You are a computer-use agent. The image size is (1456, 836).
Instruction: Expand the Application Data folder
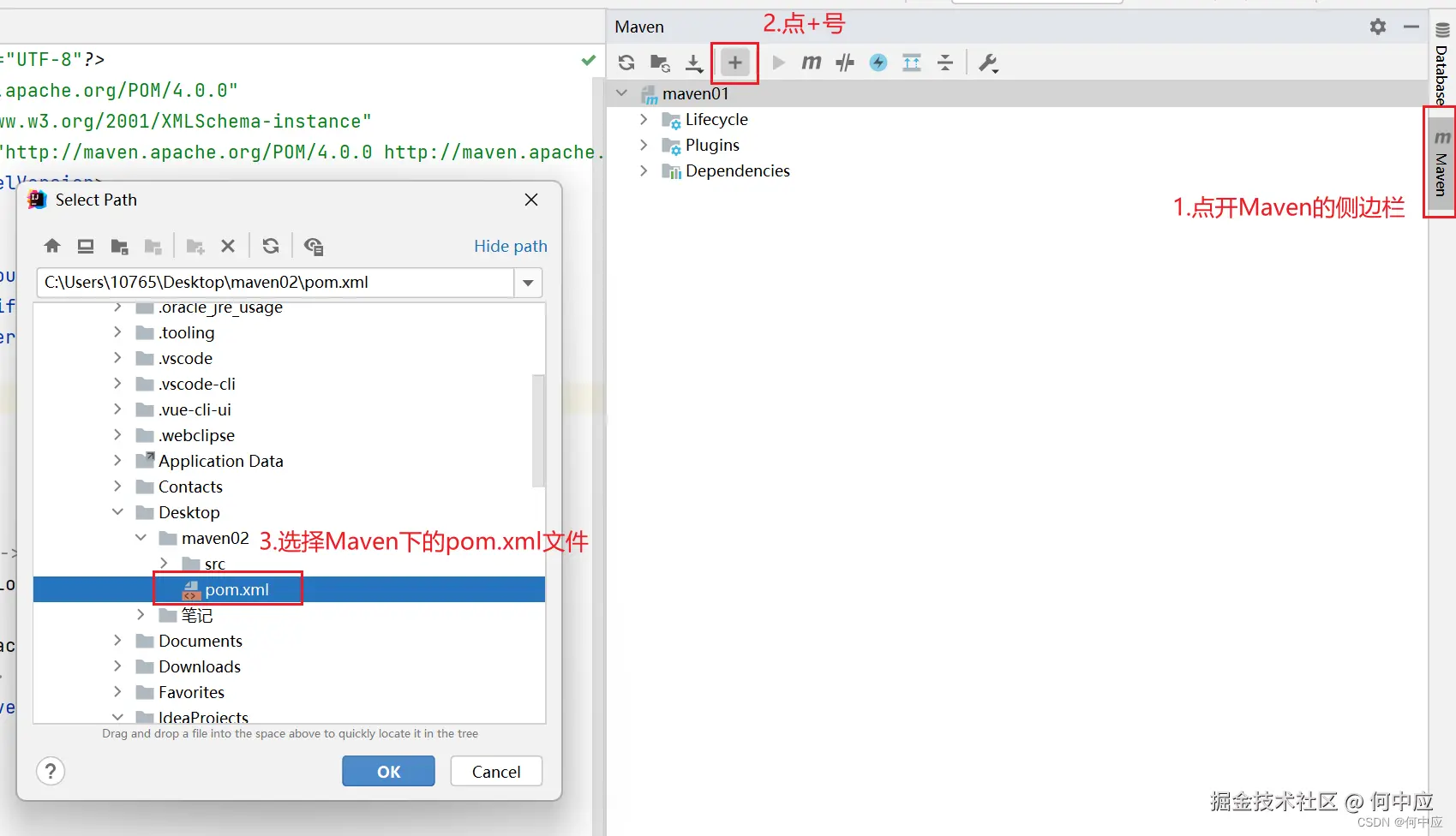[117, 461]
